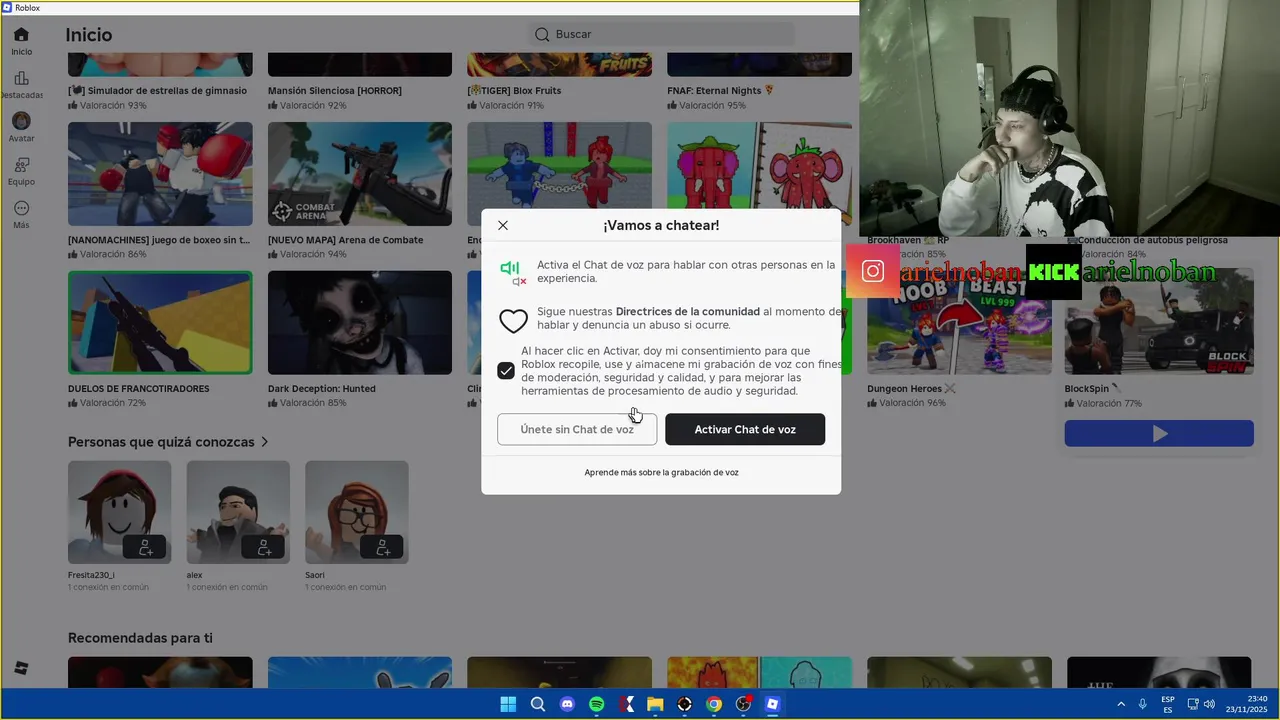The image size is (1280, 720).
Task: Open Aprende más sobre la grabación de voz
Action: coord(661,472)
